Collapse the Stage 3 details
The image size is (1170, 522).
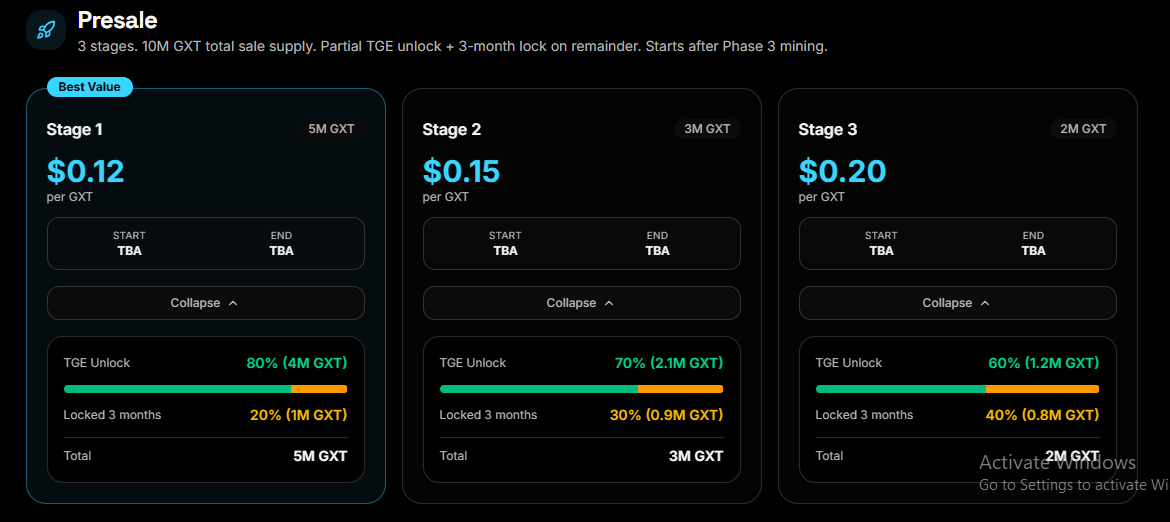(x=957, y=303)
